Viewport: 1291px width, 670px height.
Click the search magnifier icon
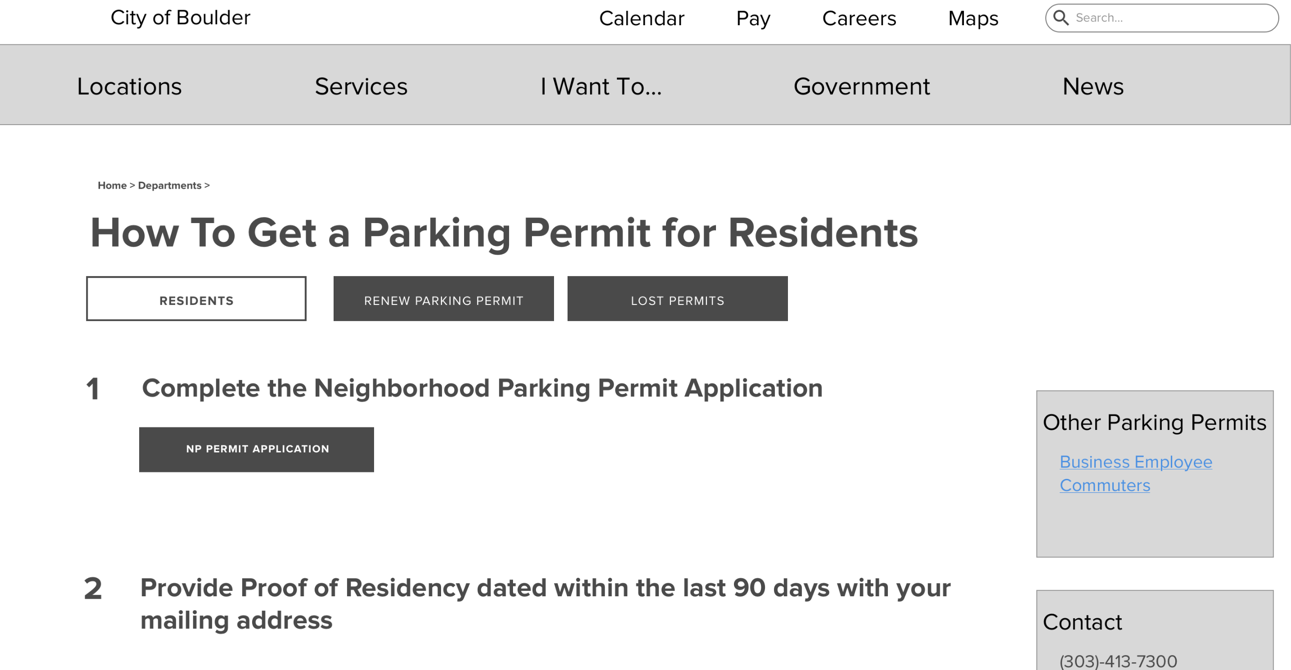point(1061,18)
